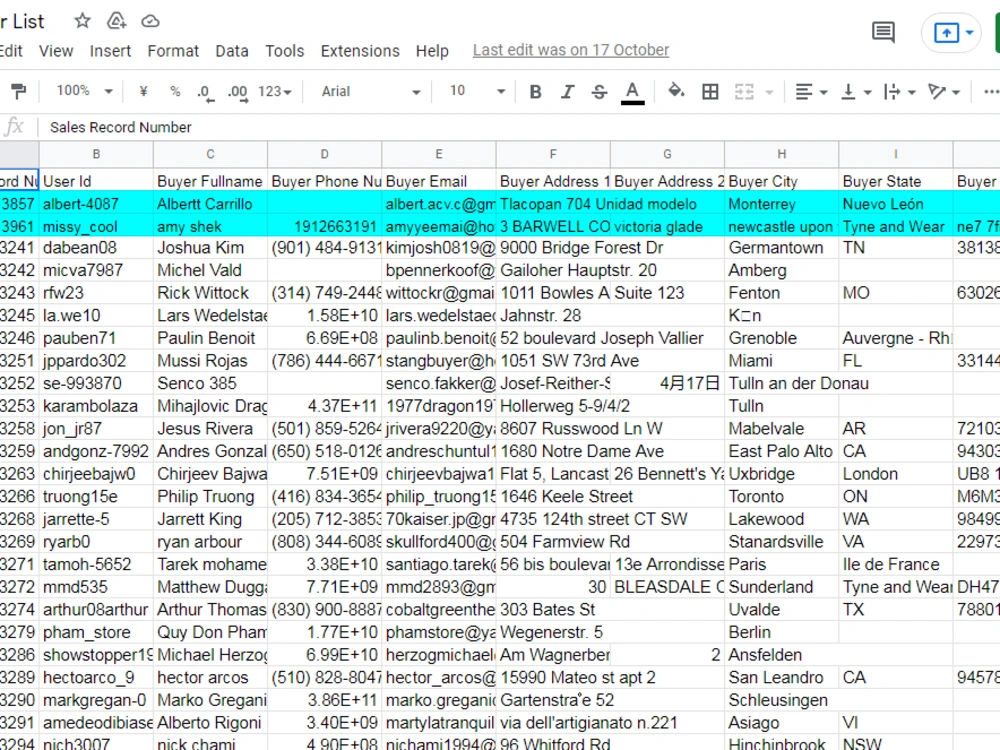Format as currency yen
The image size is (1000, 750).
[x=143, y=92]
